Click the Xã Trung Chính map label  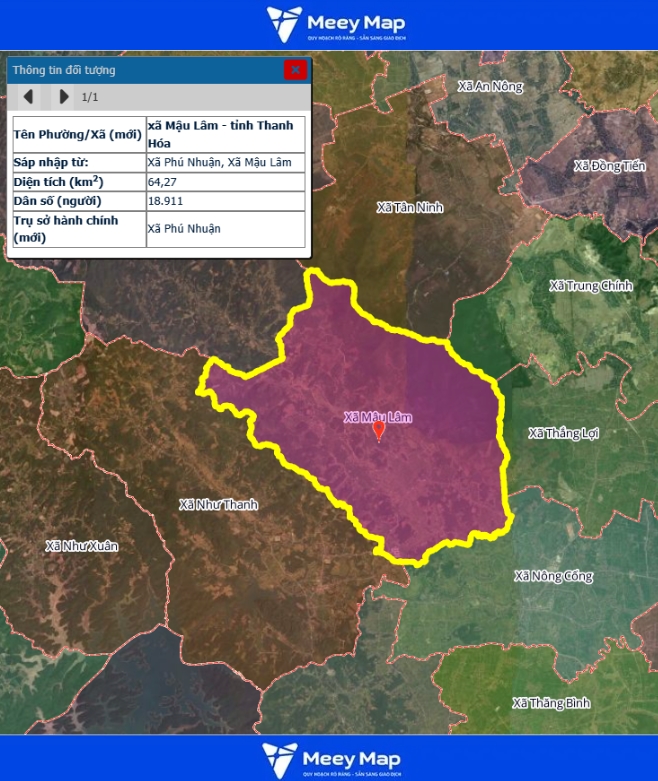[x=590, y=286]
